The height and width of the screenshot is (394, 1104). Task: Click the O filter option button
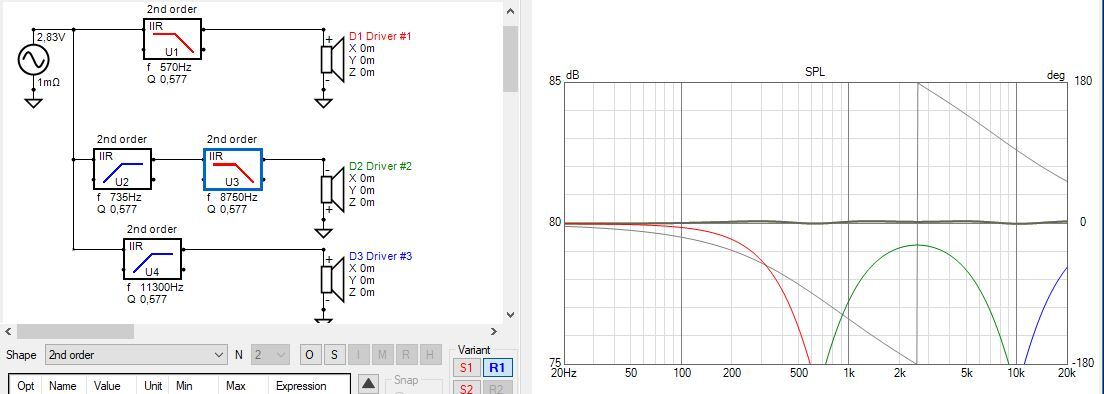point(309,355)
